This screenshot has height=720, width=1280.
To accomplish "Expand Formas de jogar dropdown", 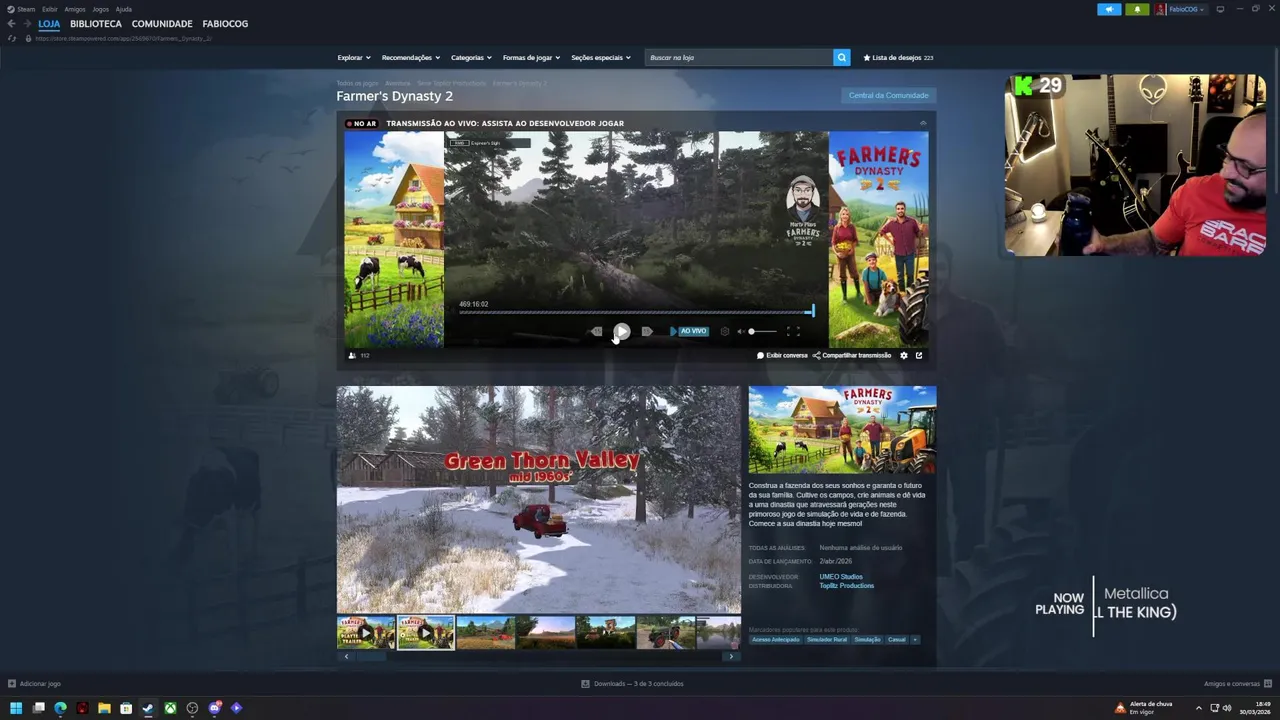I will [x=531, y=58].
